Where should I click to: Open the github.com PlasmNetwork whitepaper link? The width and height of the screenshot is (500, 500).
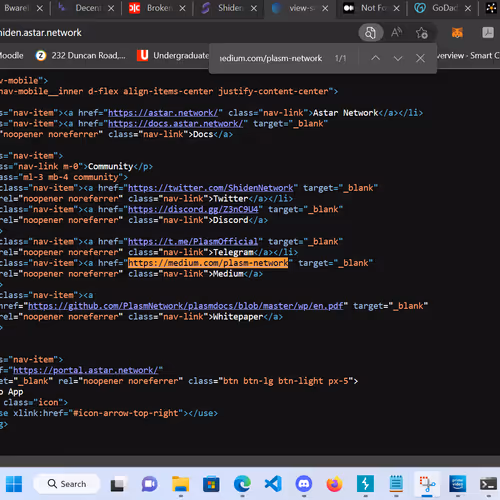186,306
